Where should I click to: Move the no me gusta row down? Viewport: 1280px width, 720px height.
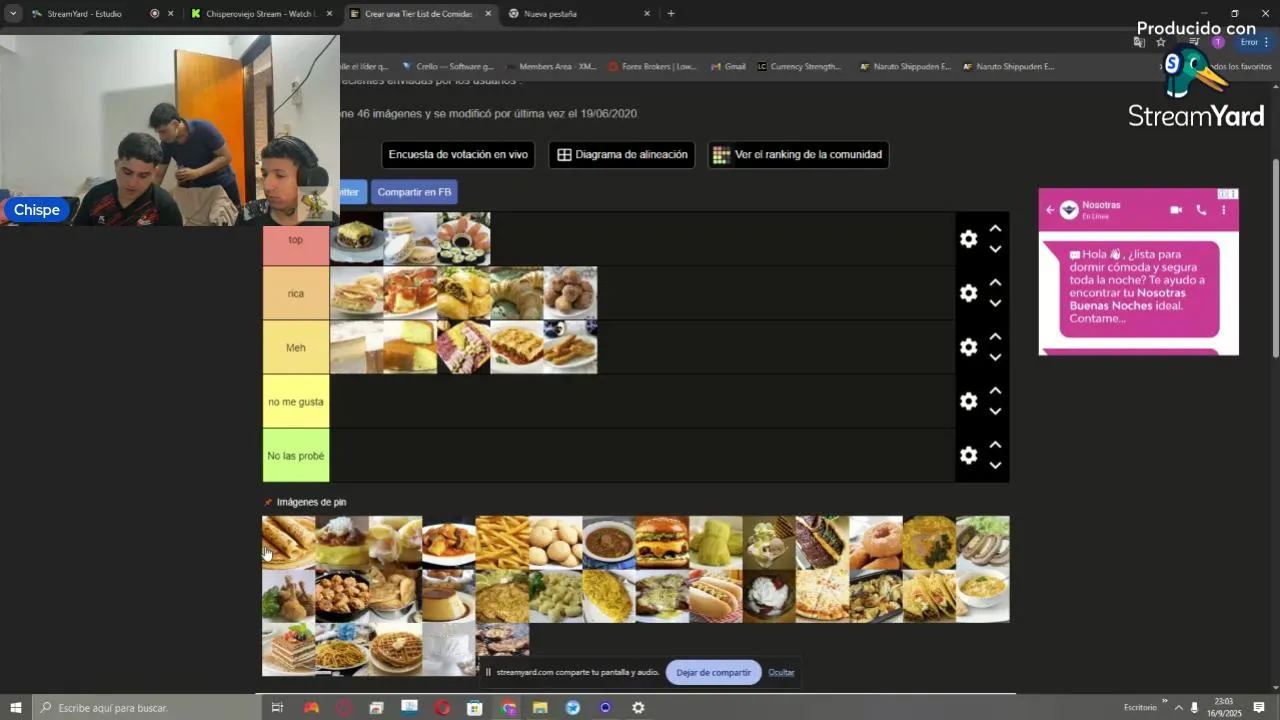click(x=995, y=411)
